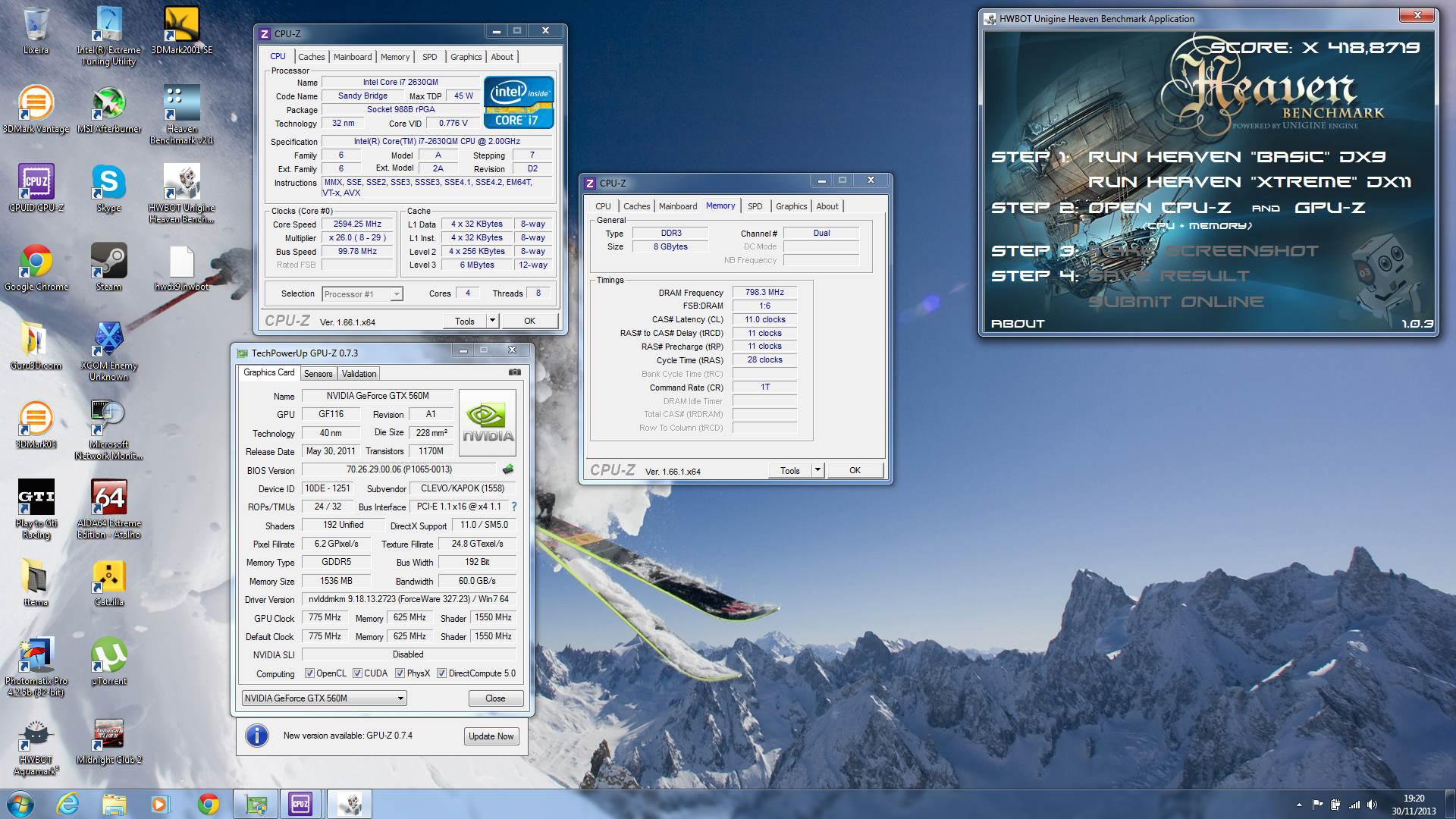Open 3DMark03 desktop icon
The image size is (1456, 819).
(36, 425)
